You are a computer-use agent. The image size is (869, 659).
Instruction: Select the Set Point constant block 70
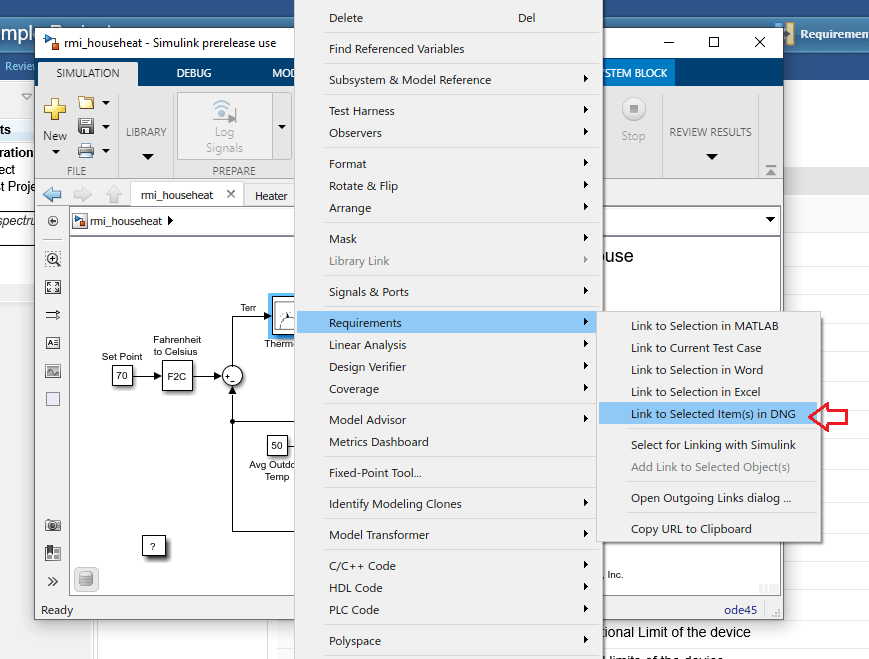(x=122, y=376)
